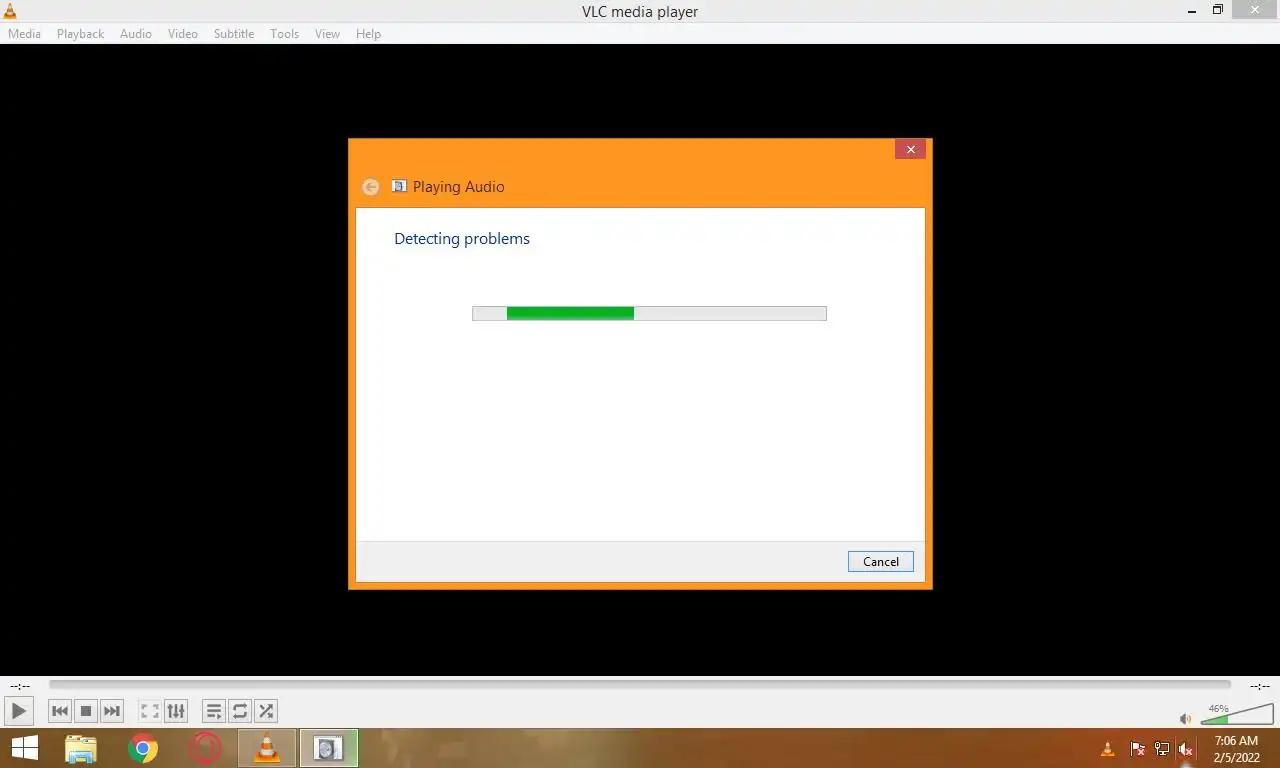This screenshot has height=768, width=1280.
Task: Open the Subtitle menu
Action: 234,33
